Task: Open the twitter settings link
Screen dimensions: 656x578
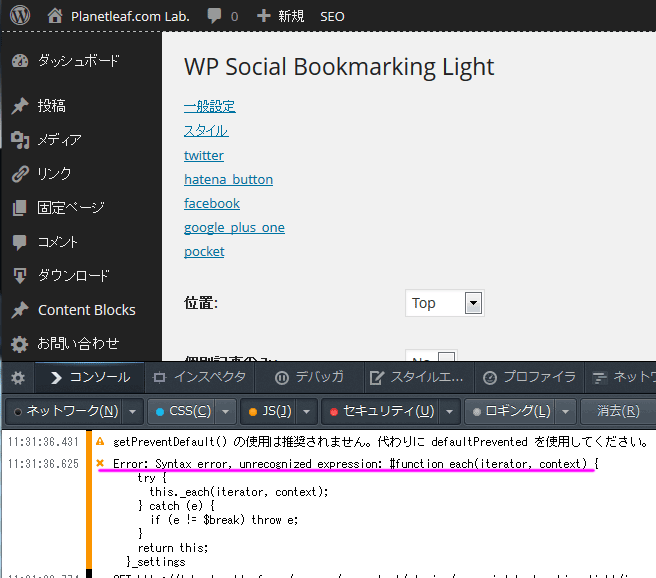Action: (204, 155)
